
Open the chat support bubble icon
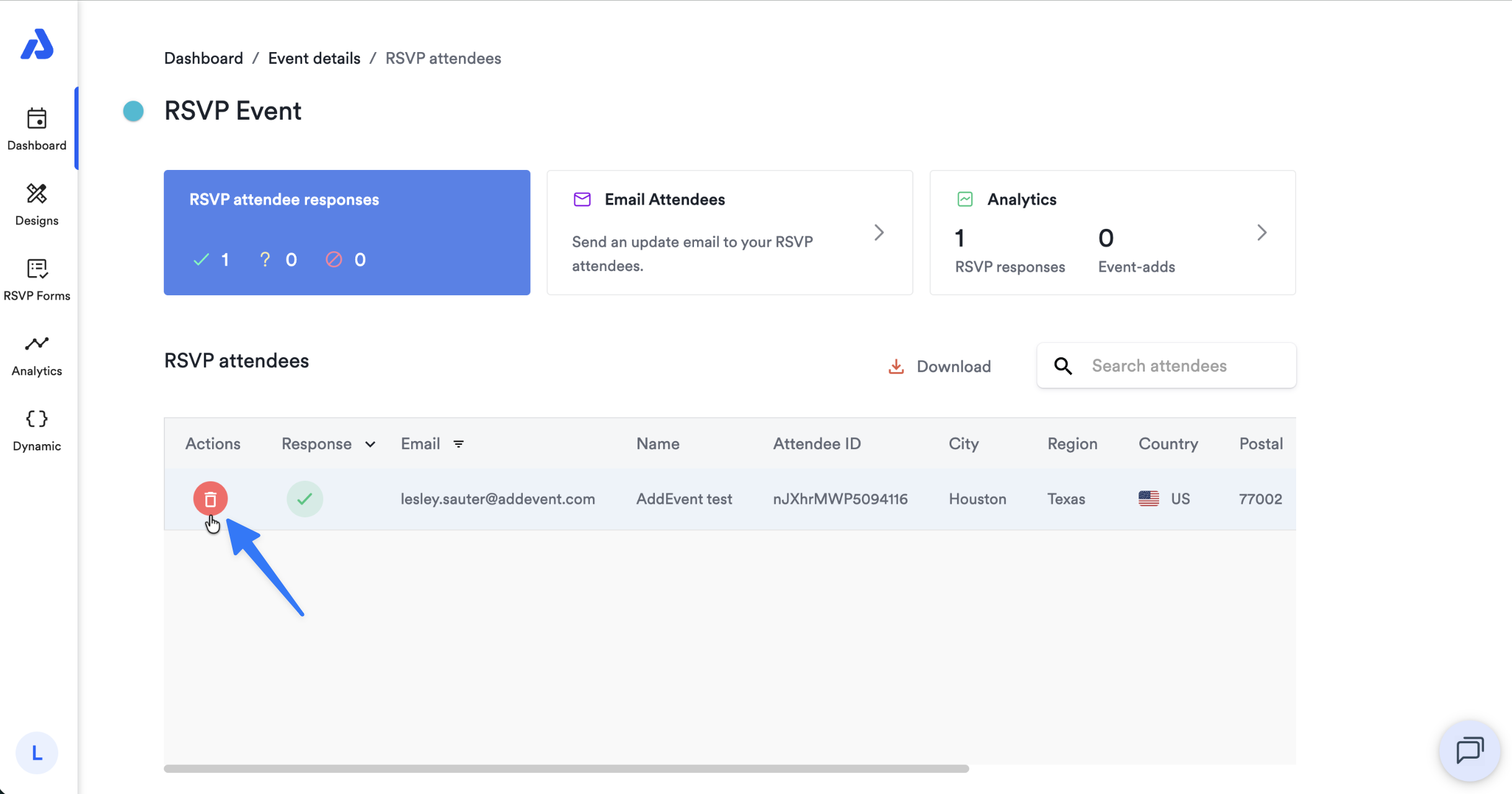1470,751
